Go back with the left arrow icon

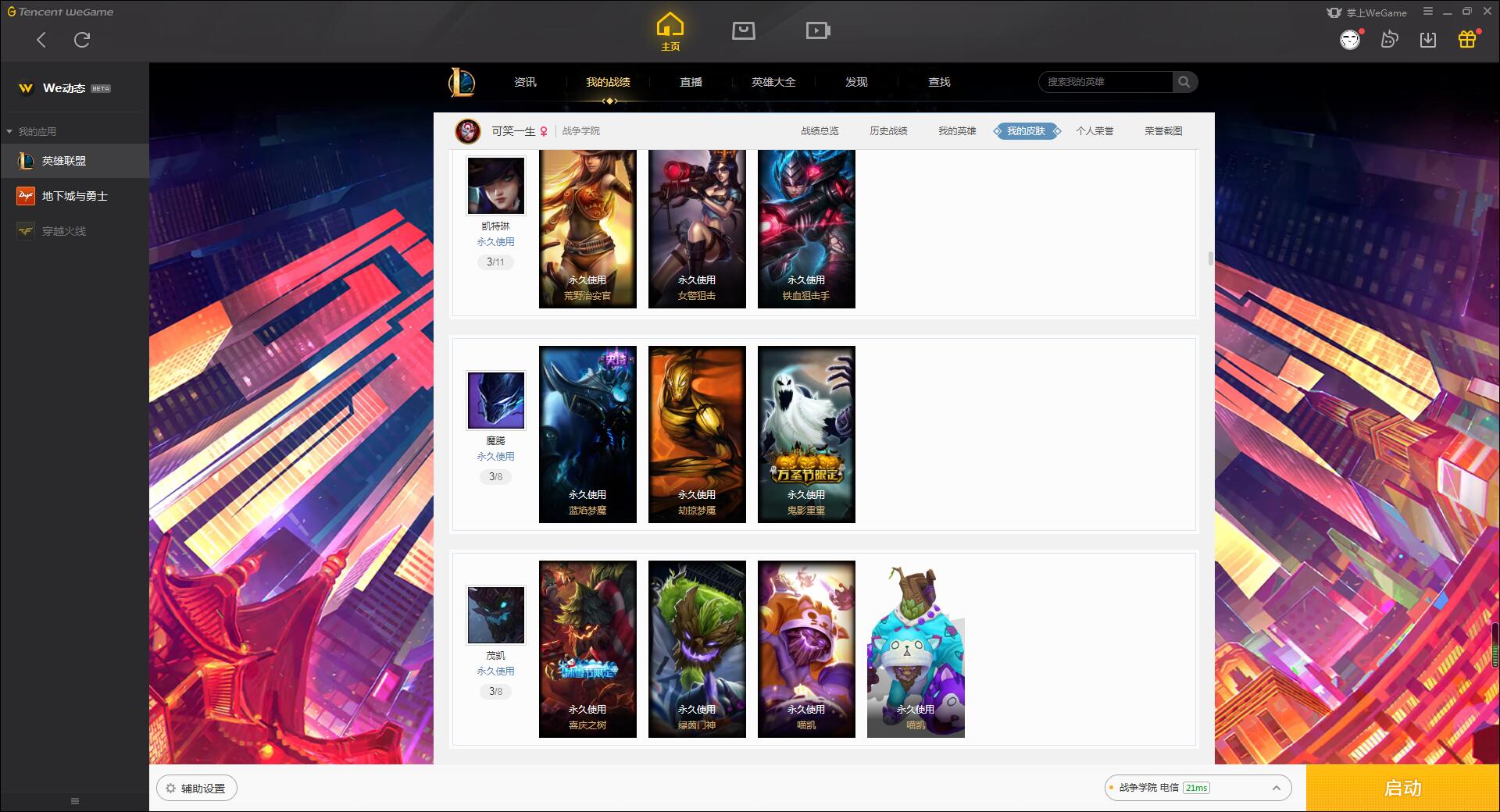[41, 40]
